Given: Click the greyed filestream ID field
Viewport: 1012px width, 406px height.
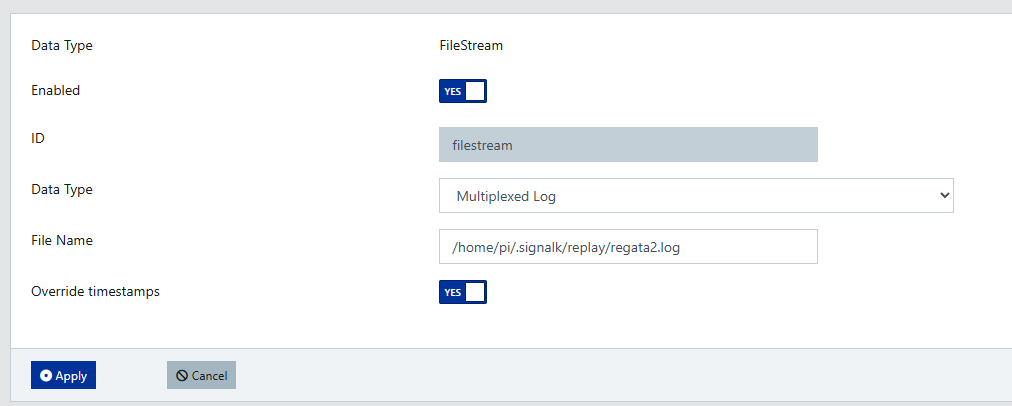Looking at the screenshot, I should pyautogui.click(x=628, y=145).
